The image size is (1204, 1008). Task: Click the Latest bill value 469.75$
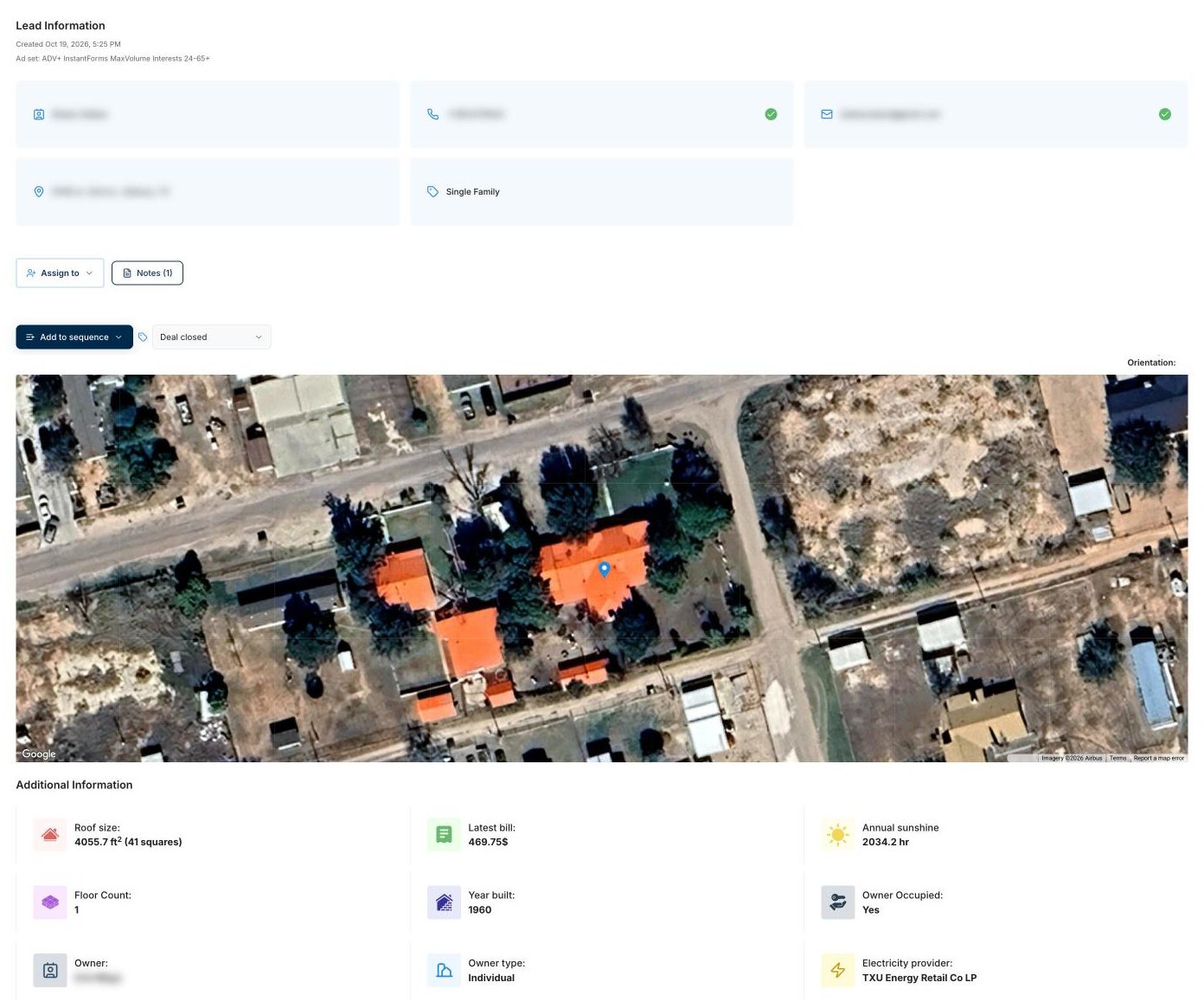(x=488, y=842)
